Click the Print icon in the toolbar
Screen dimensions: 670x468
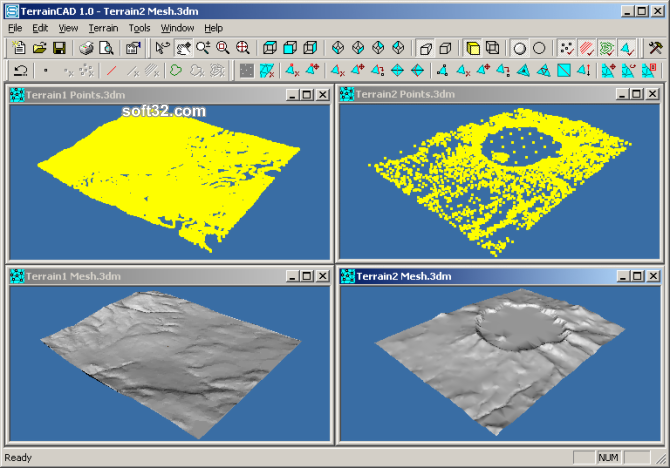coord(86,48)
